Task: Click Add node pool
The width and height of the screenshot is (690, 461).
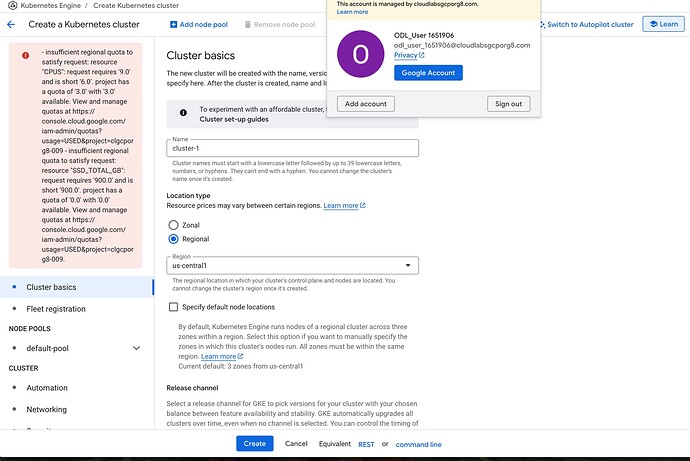Action: (199, 25)
